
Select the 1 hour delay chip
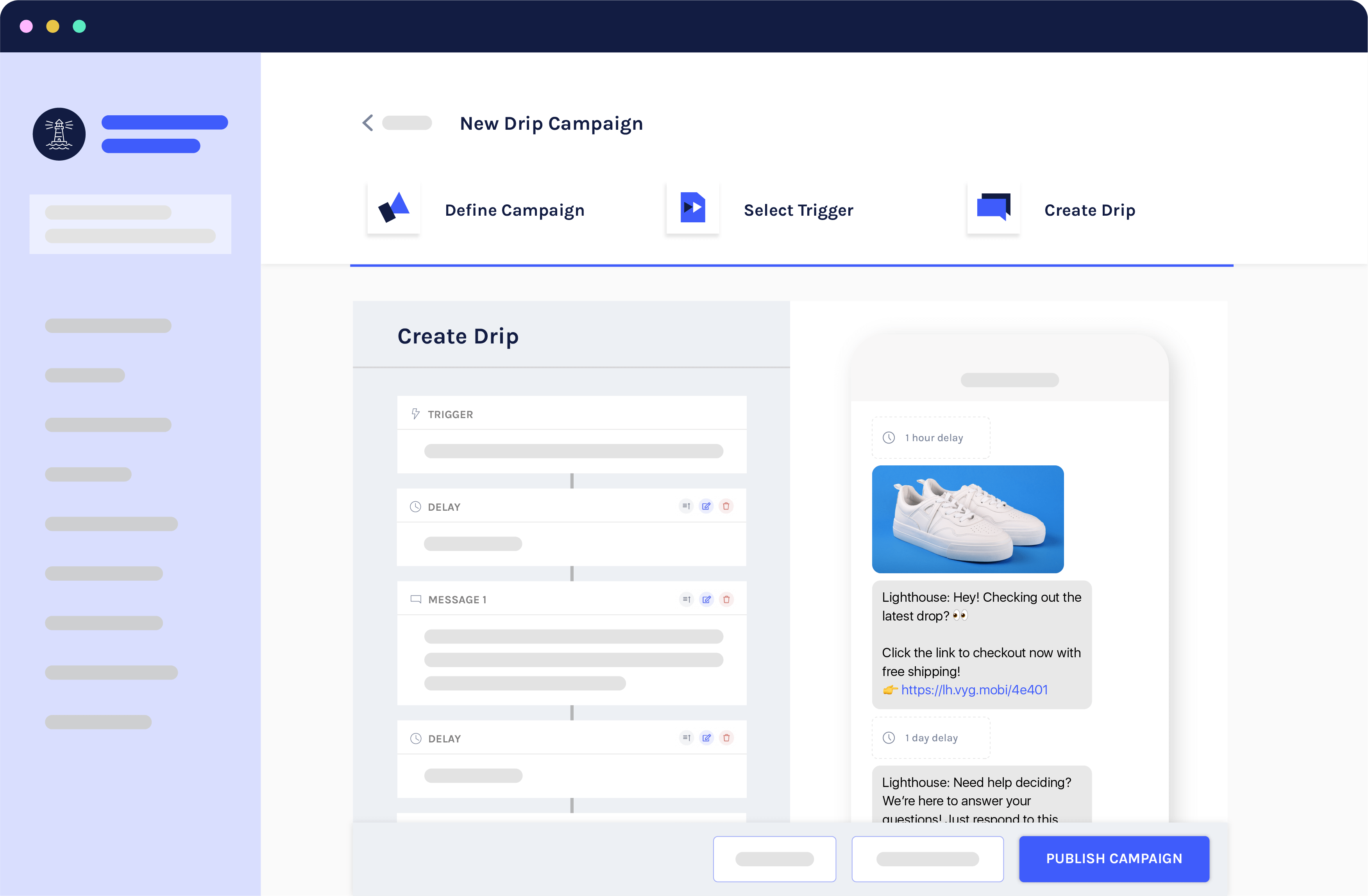coord(931,438)
